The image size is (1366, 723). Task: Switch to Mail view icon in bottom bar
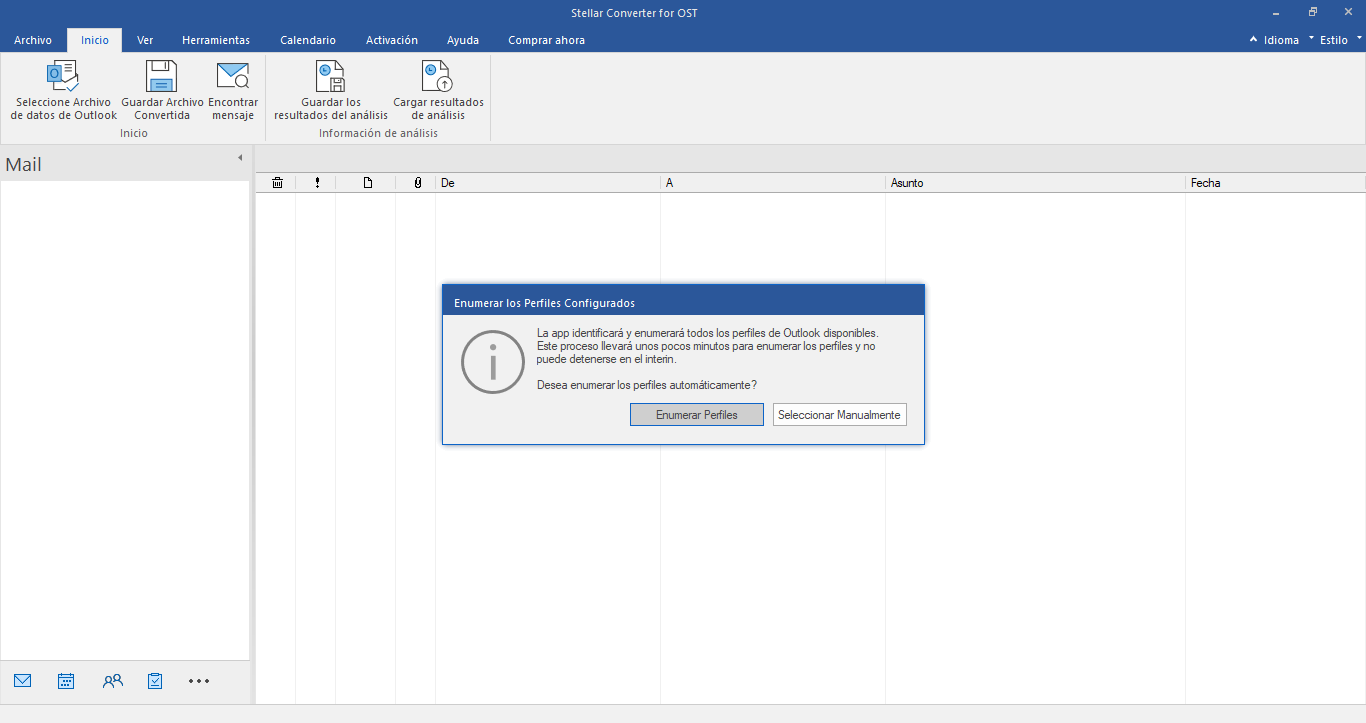(x=23, y=681)
